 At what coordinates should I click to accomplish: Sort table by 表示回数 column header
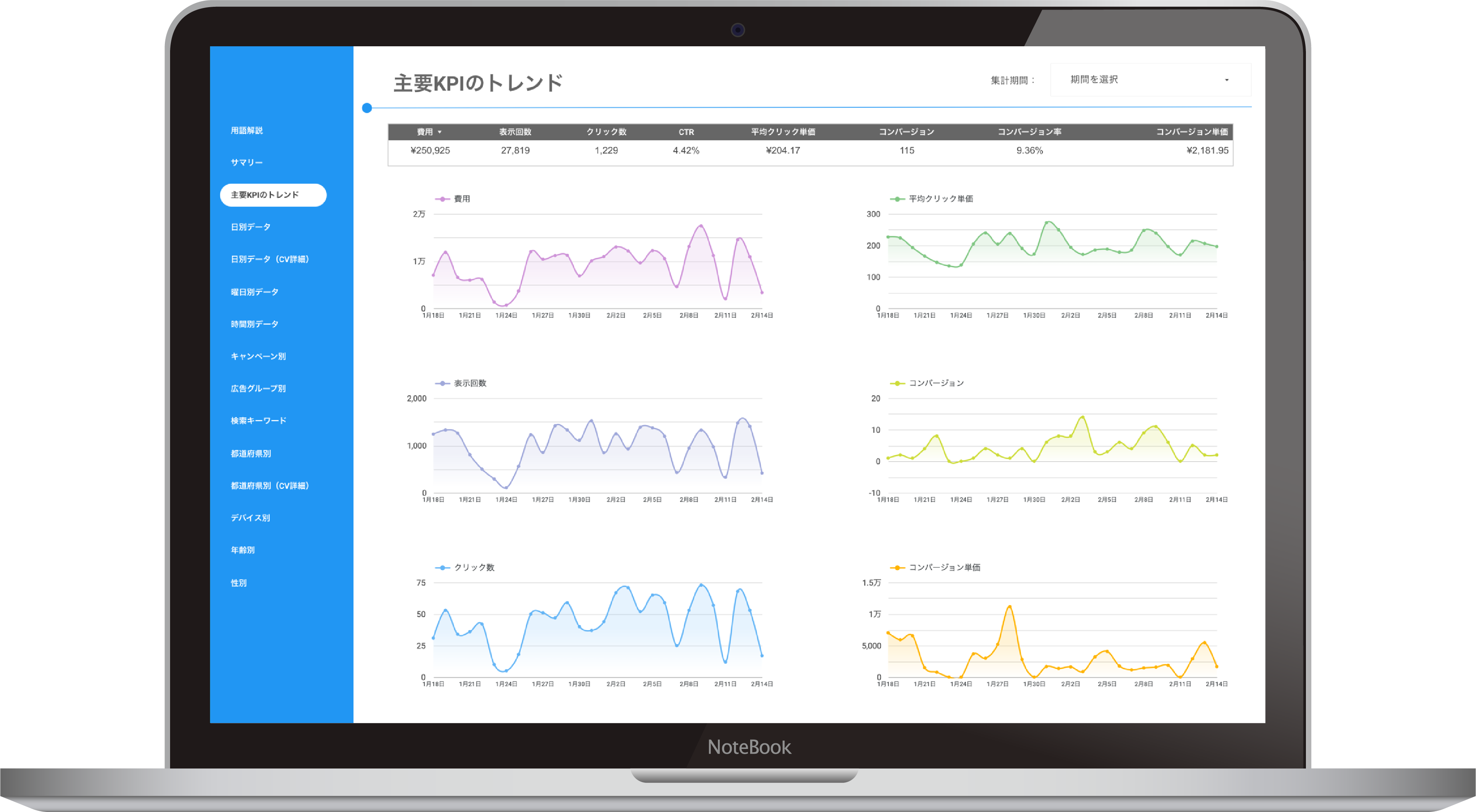(x=515, y=132)
